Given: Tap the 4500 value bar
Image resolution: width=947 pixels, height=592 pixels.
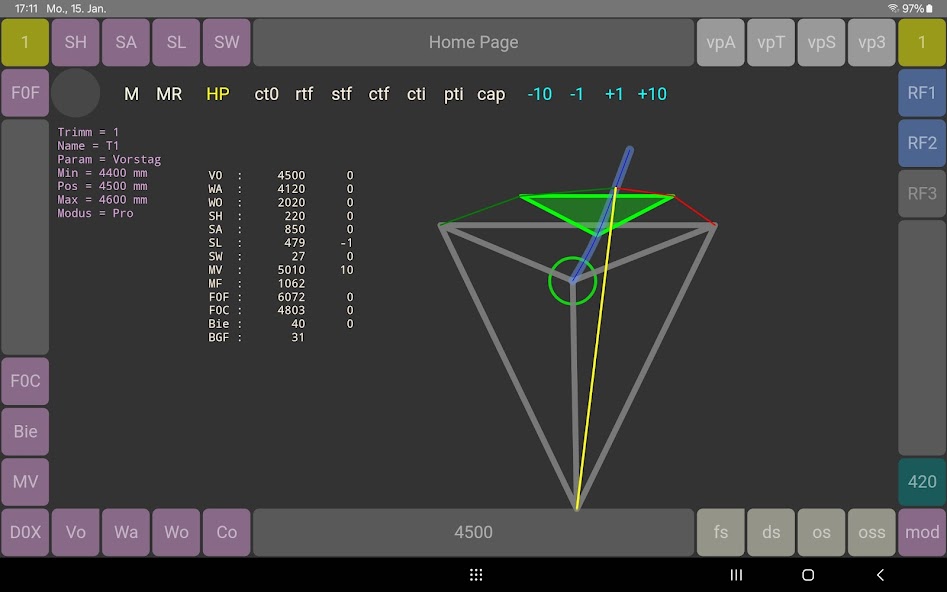Looking at the screenshot, I should (x=473, y=532).
